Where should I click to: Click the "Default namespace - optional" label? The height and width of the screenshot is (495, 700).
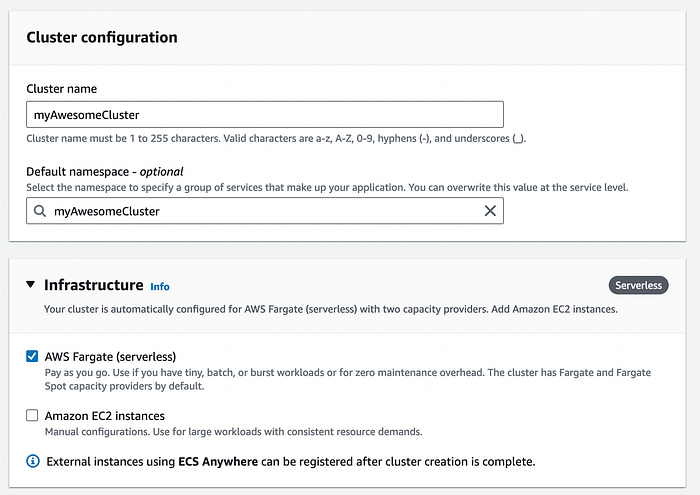[105, 171]
